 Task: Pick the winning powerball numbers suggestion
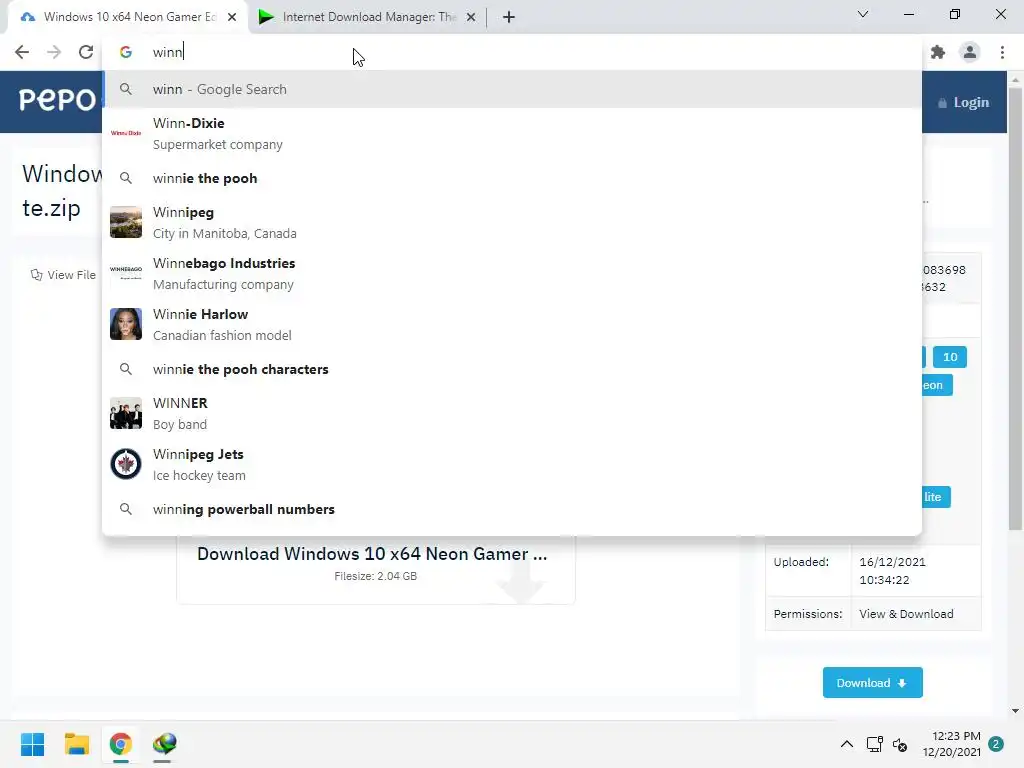[512, 509]
